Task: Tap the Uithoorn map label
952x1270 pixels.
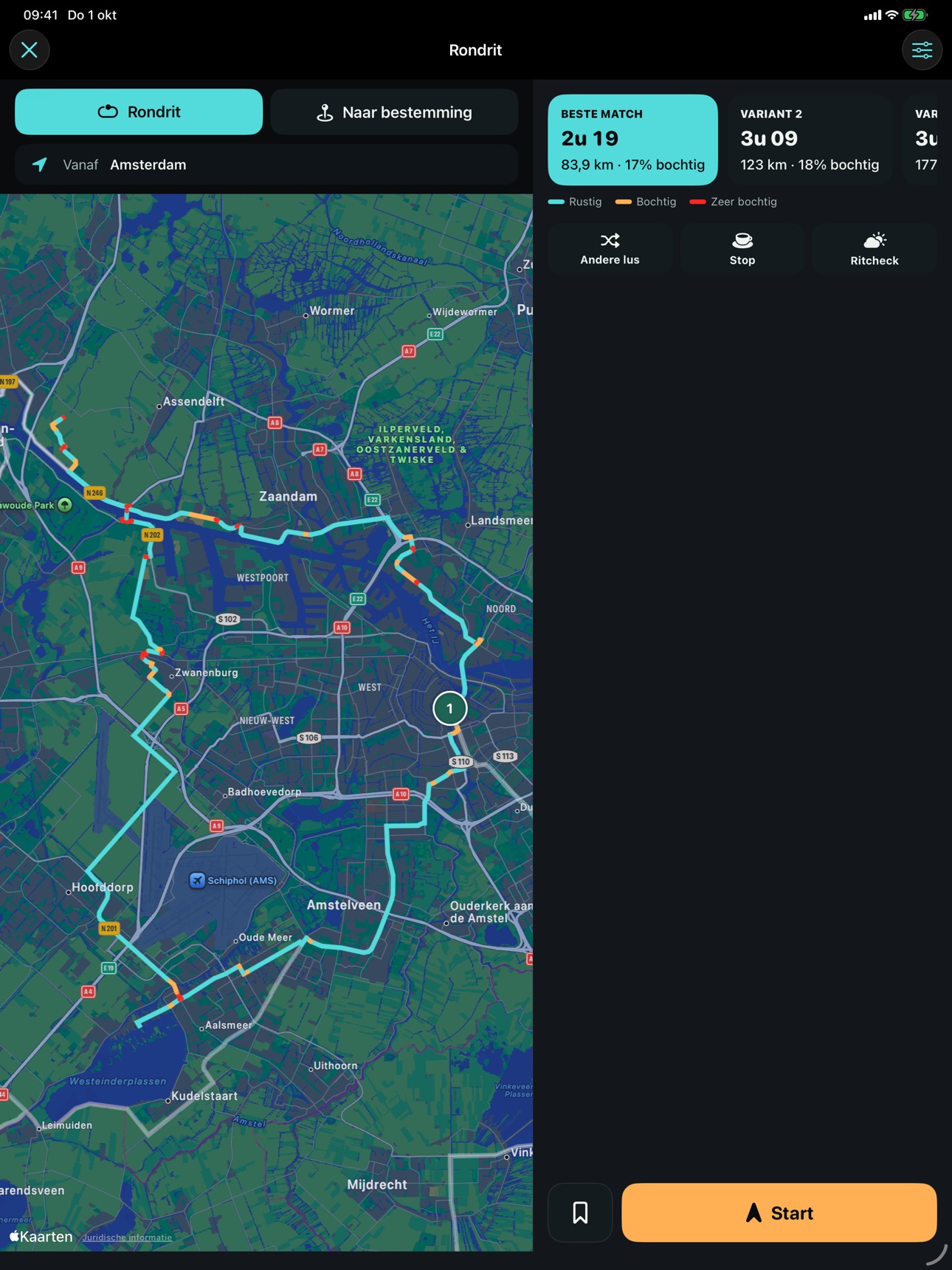Action: point(335,1065)
